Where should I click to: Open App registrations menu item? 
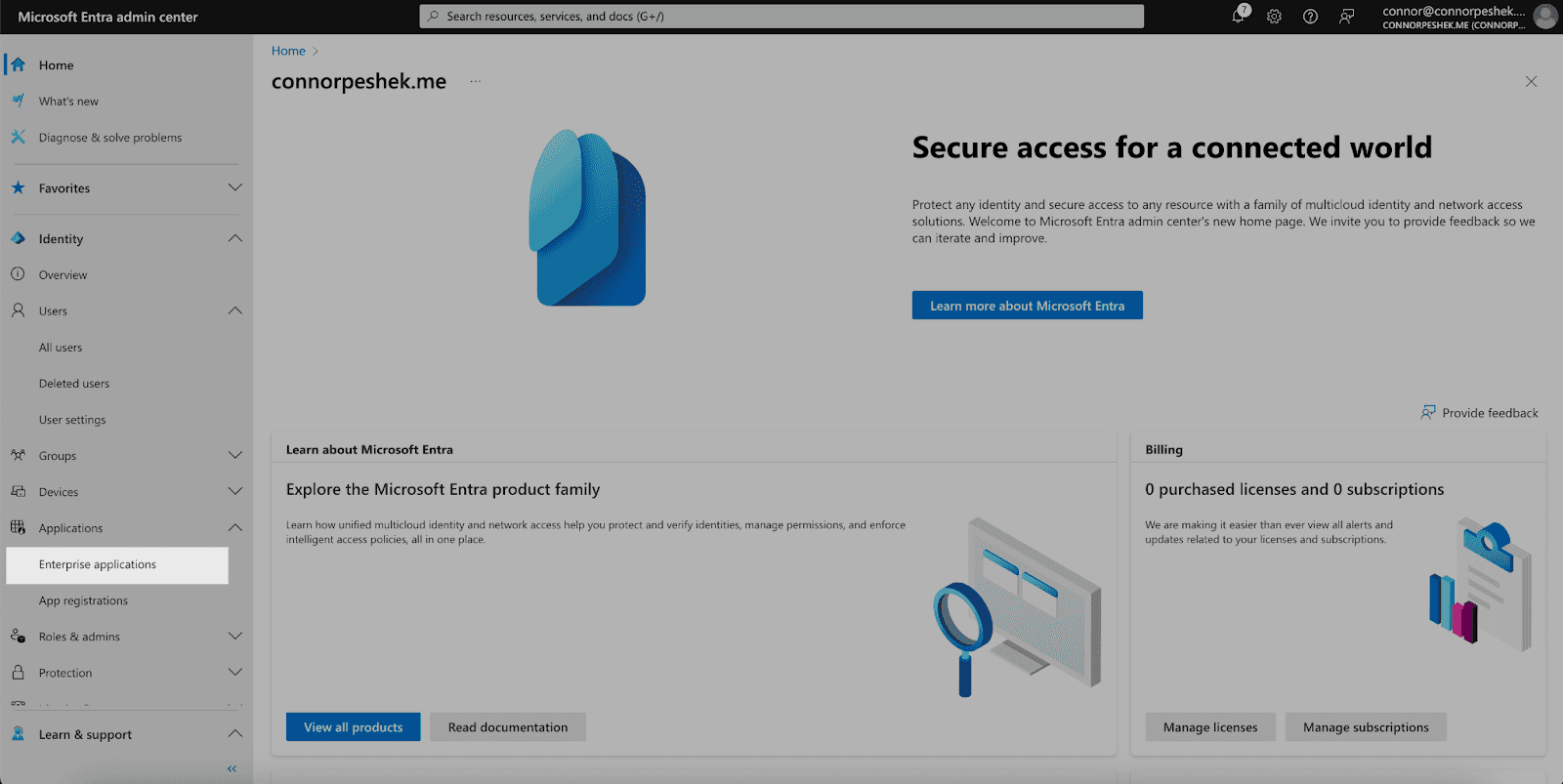[83, 600]
